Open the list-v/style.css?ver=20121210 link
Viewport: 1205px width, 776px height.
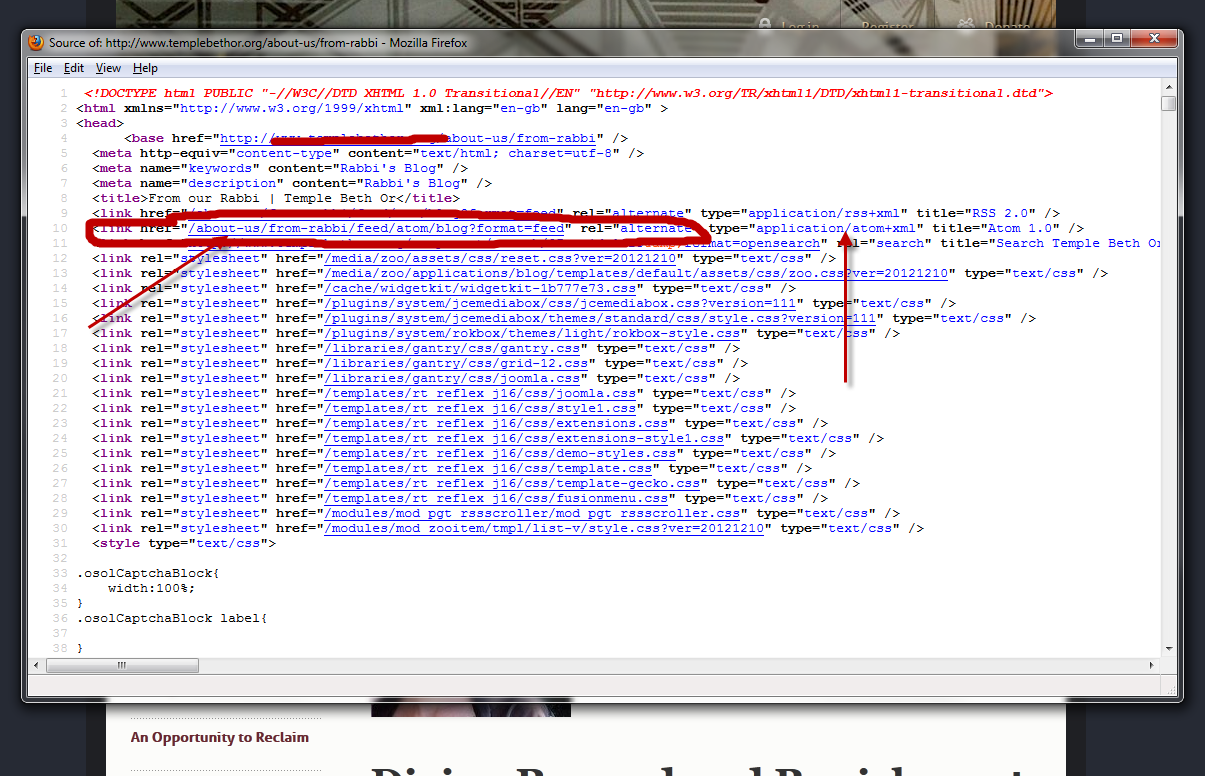coord(545,528)
